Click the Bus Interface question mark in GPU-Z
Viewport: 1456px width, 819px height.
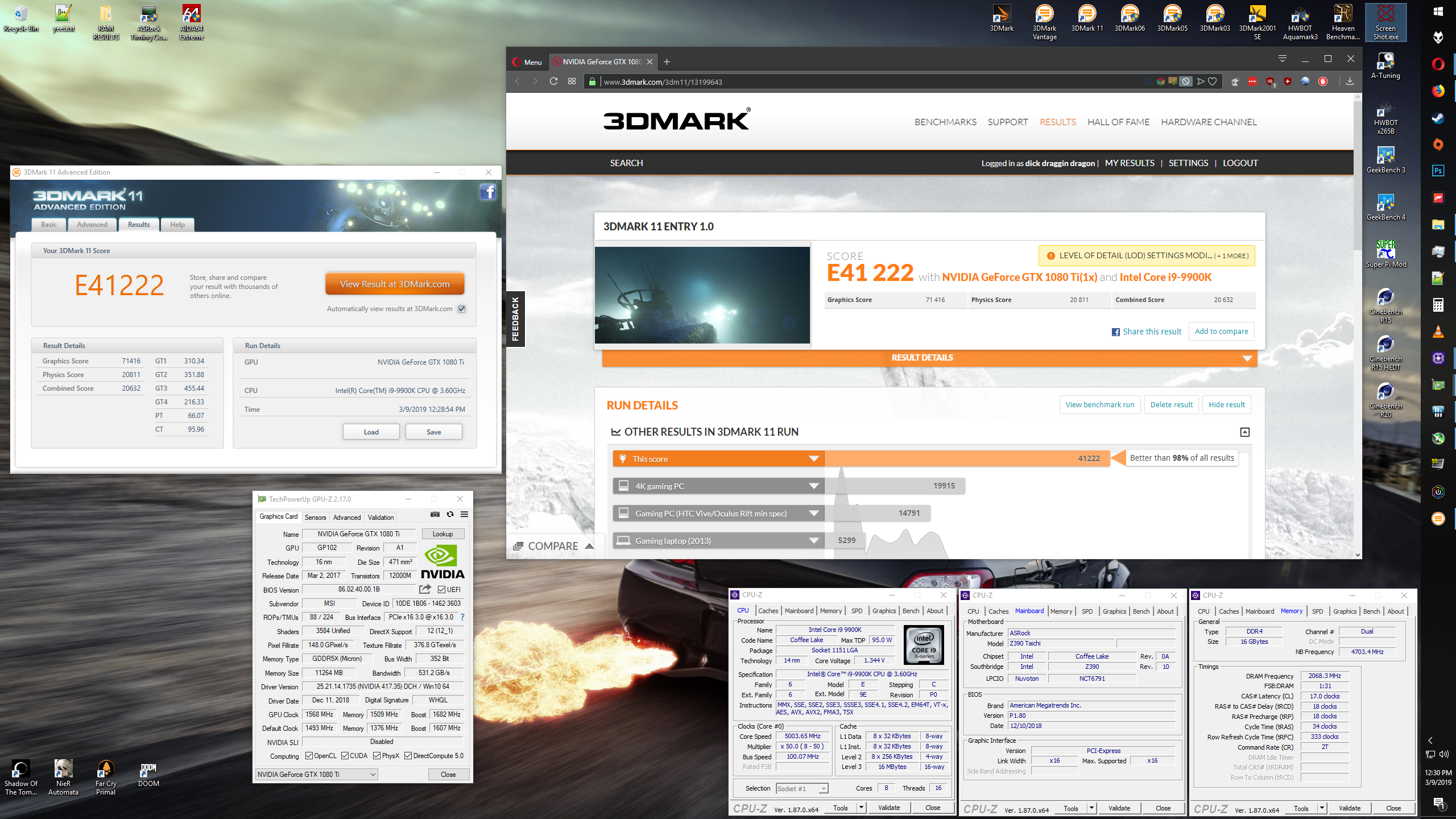point(462,617)
